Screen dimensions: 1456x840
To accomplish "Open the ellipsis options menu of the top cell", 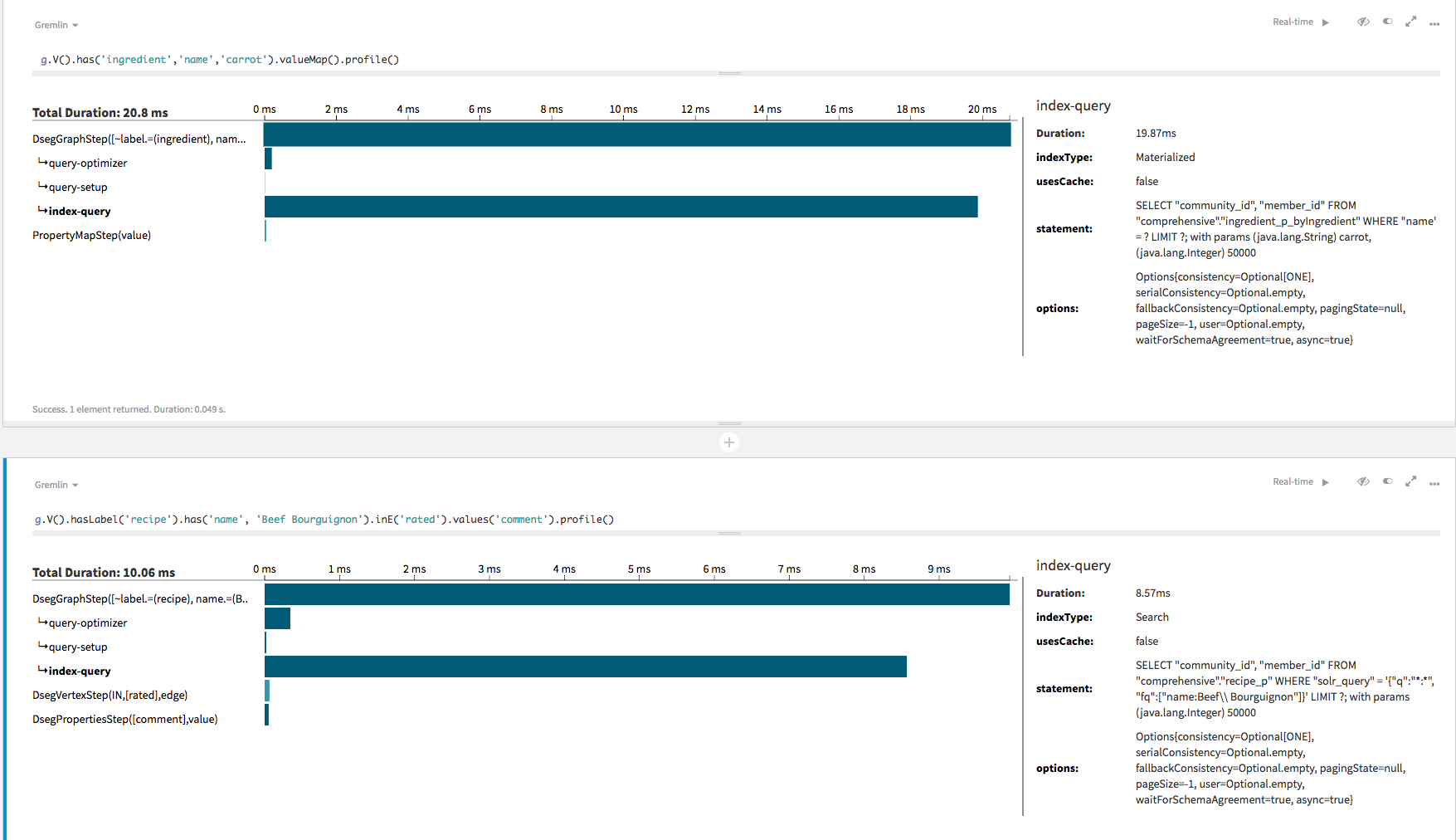I will tap(1434, 23).
